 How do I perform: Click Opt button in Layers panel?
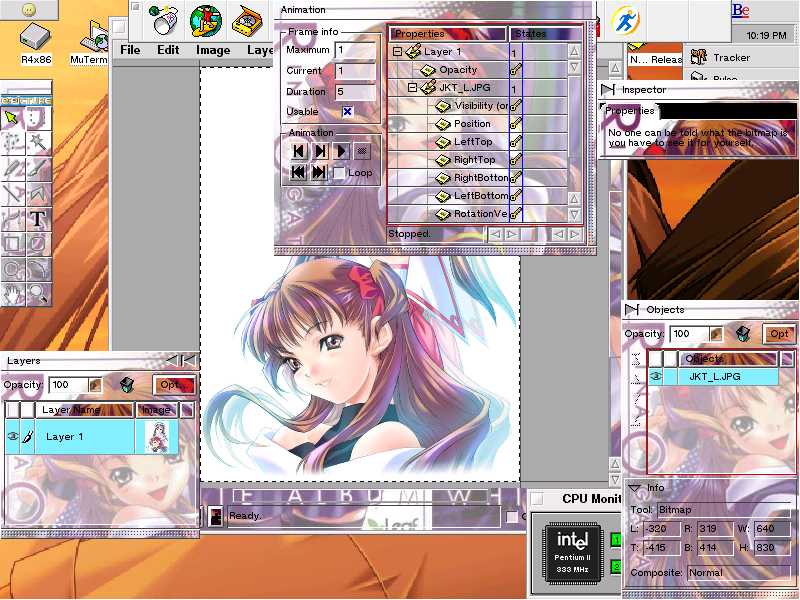[x=173, y=384]
